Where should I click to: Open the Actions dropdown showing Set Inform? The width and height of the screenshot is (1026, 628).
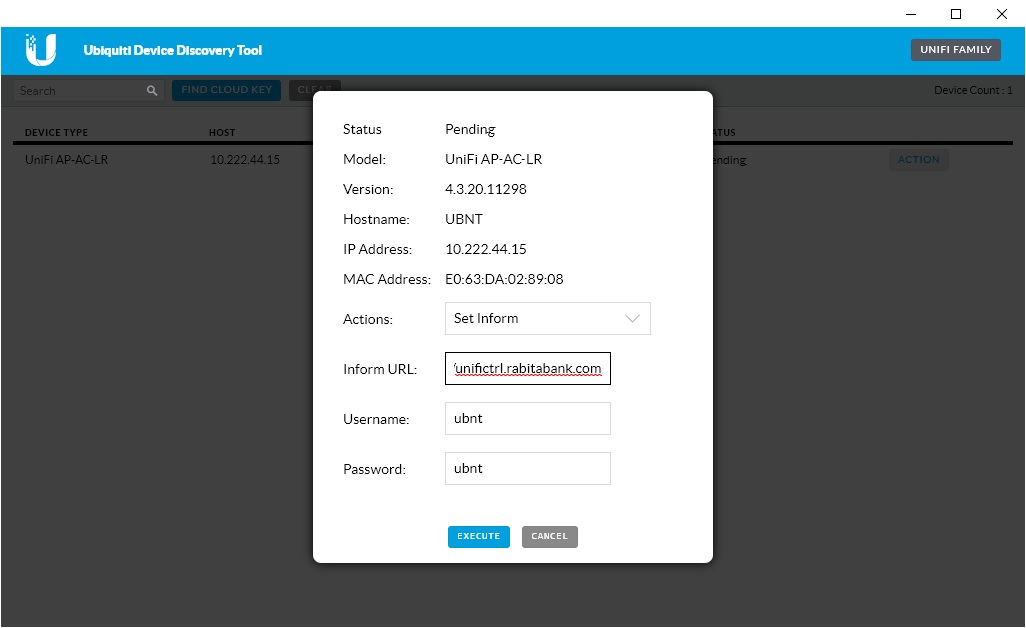coord(548,319)
